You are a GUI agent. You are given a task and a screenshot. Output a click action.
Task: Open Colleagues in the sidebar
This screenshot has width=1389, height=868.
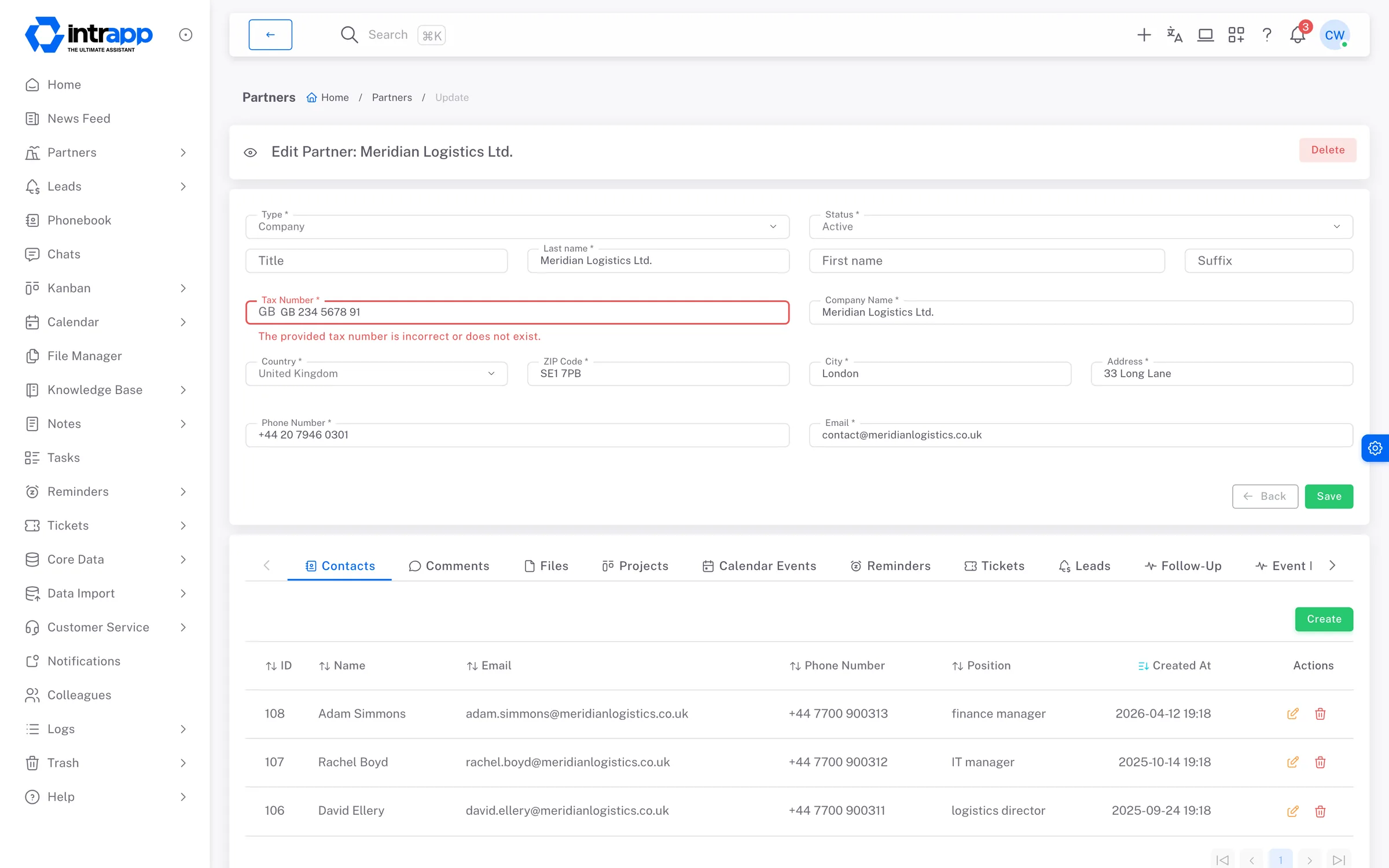point(79,695)
